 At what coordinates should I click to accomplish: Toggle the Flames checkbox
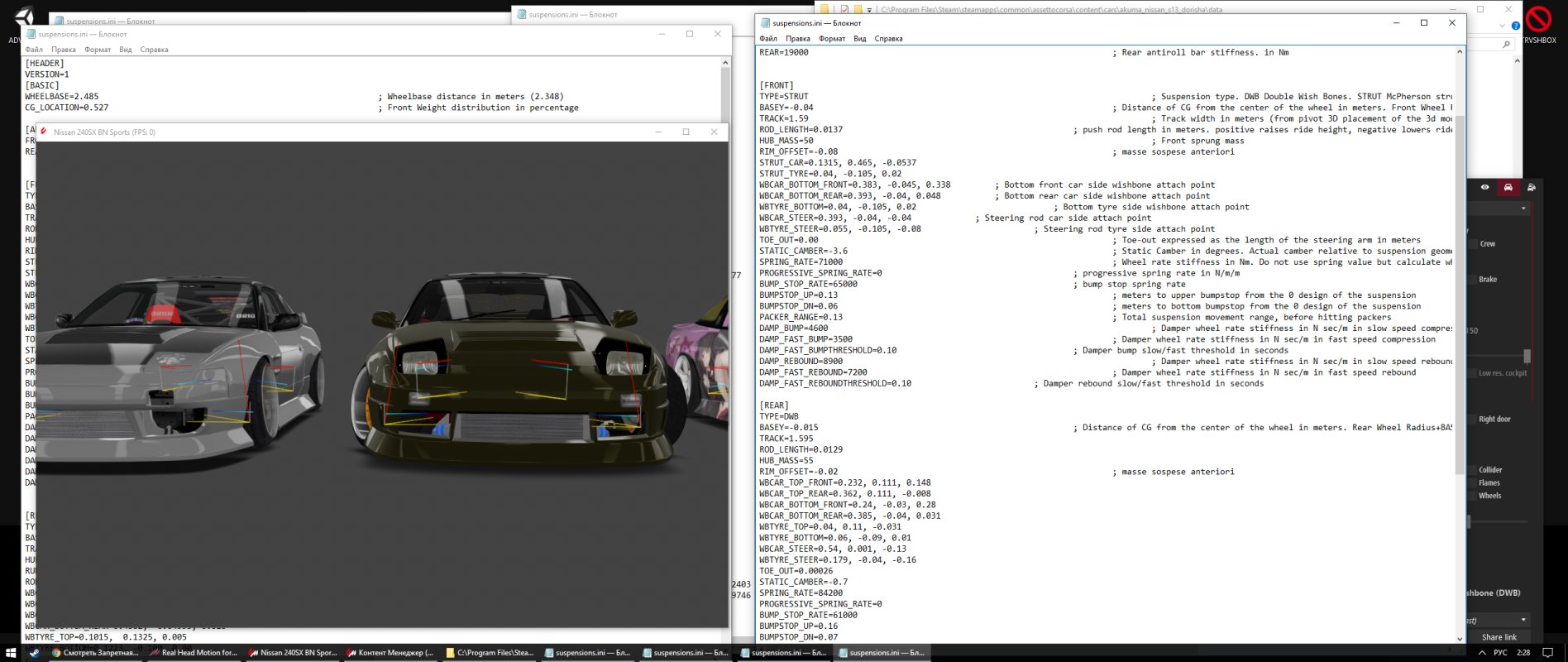point(1474,483)
